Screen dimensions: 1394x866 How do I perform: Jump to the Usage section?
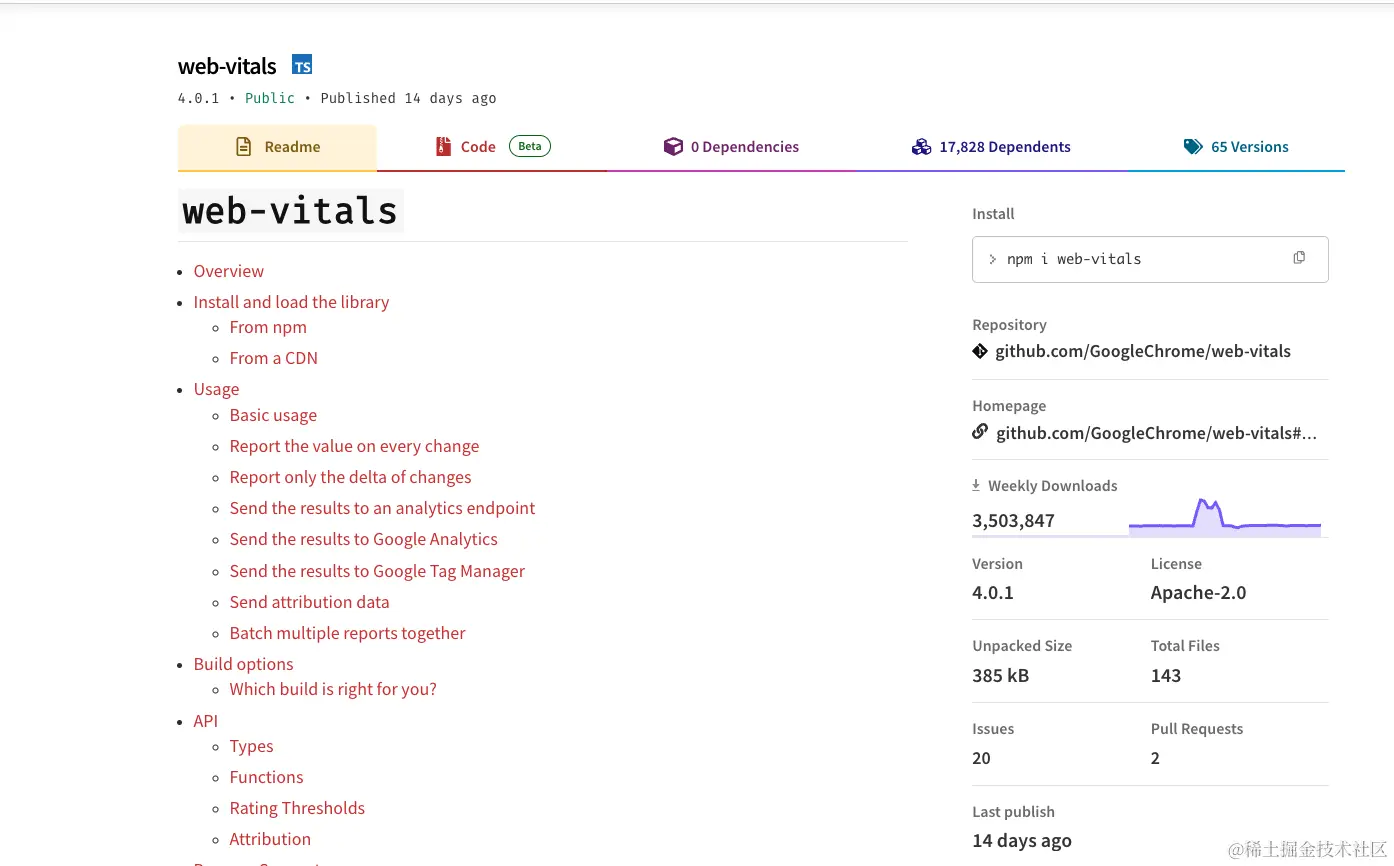(x=216, y=389)
